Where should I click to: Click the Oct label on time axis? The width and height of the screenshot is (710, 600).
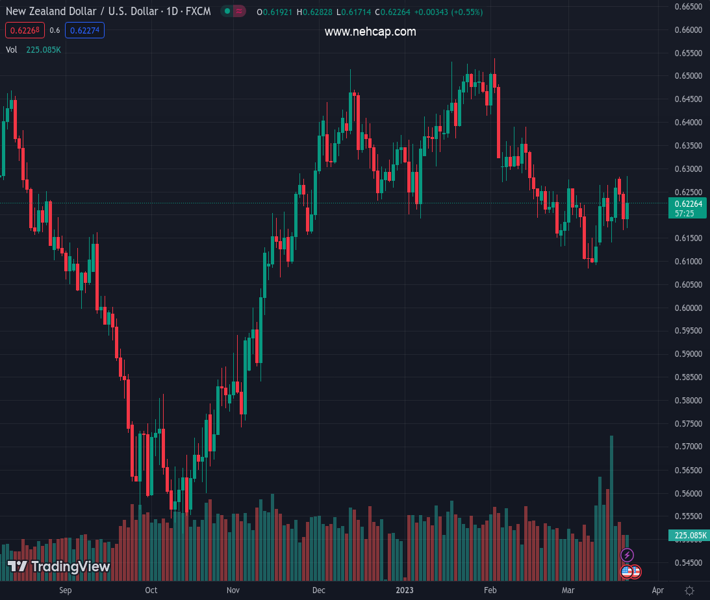pos(151,591)
